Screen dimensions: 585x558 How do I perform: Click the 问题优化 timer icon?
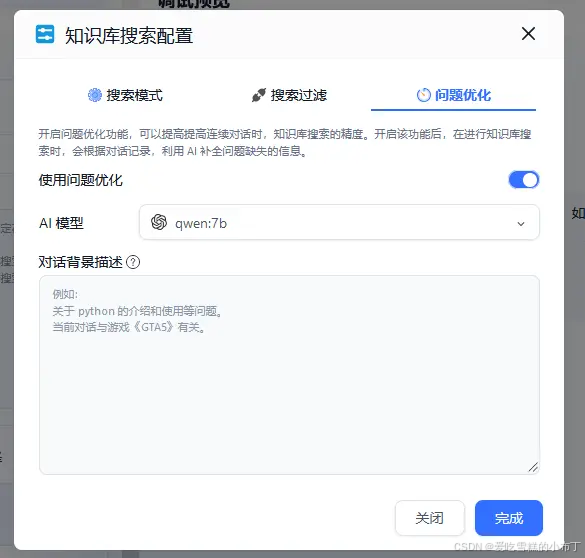[423, 95]
